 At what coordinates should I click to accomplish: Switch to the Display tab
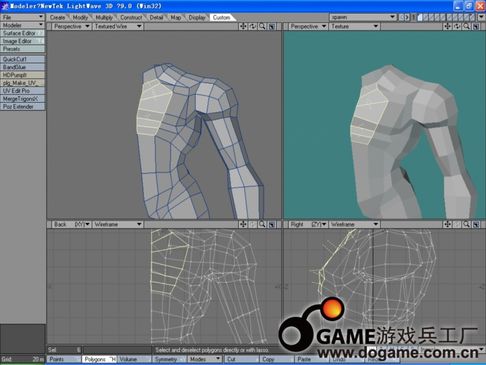tap(197, 17)
